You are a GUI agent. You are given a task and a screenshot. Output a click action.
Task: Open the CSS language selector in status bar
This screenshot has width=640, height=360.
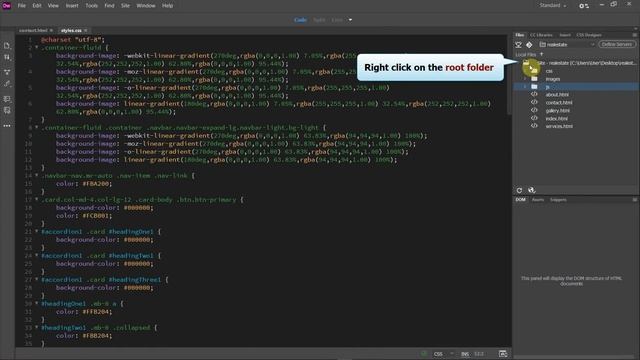[x=443, y=354]
